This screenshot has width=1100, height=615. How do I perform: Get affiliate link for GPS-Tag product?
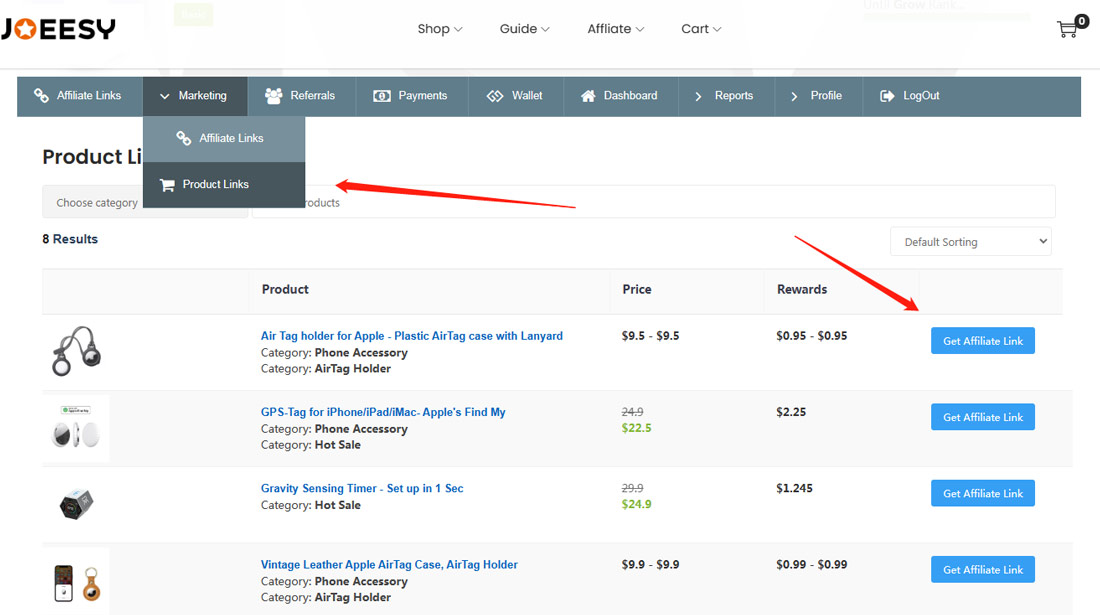point(982,418)
